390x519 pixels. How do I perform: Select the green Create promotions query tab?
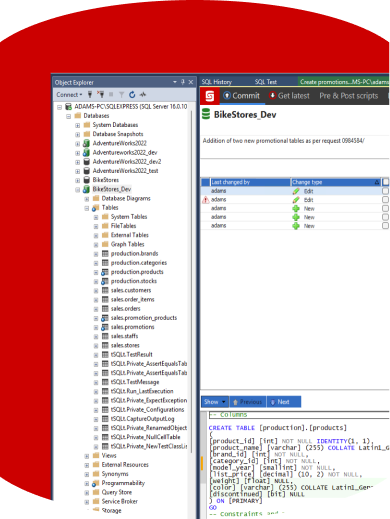click(x=343, y=82)
